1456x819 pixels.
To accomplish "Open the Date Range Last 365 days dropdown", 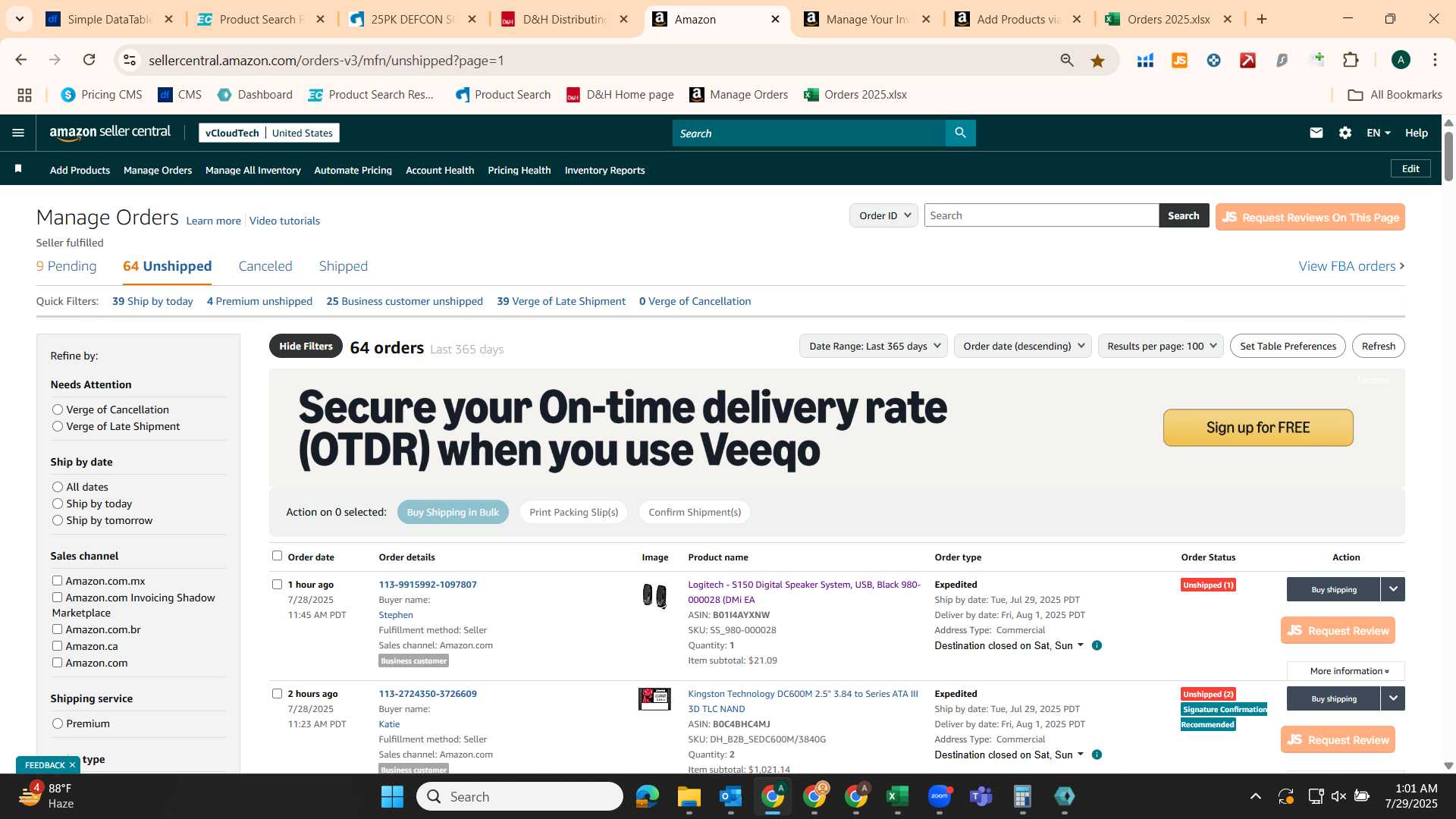I will pyautogui.click(x=874, y=346).
